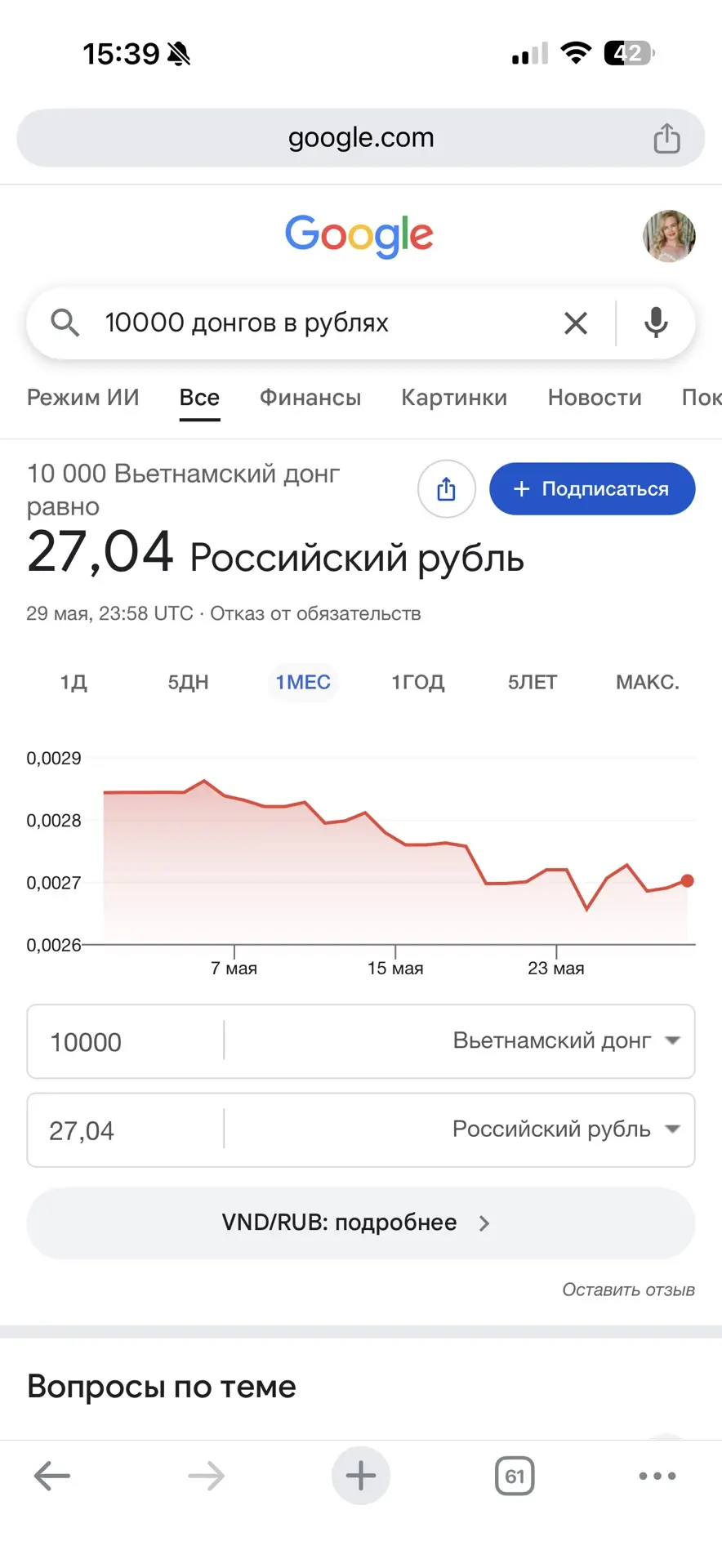Open the Оставить отзыв link
Screen dimensions: 722x1568
click(x=628, y=1290)
